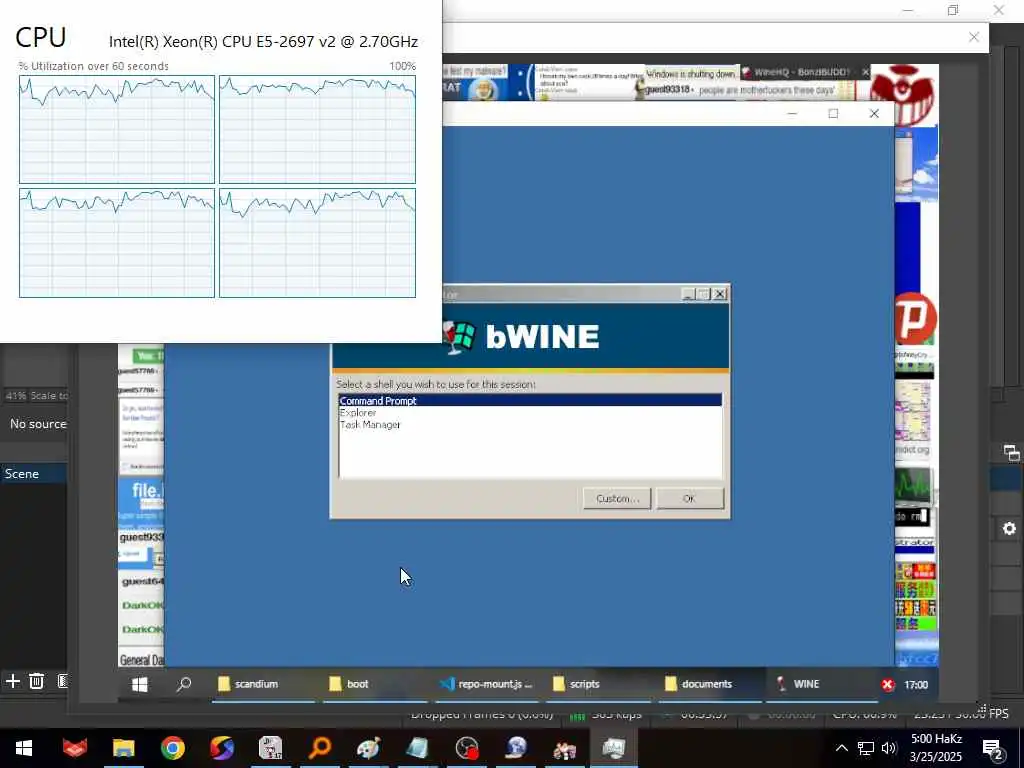The image size is (1024, 768).
Task: Select Command Prompt in the bWINE shell list
Action: coord(530,400)
